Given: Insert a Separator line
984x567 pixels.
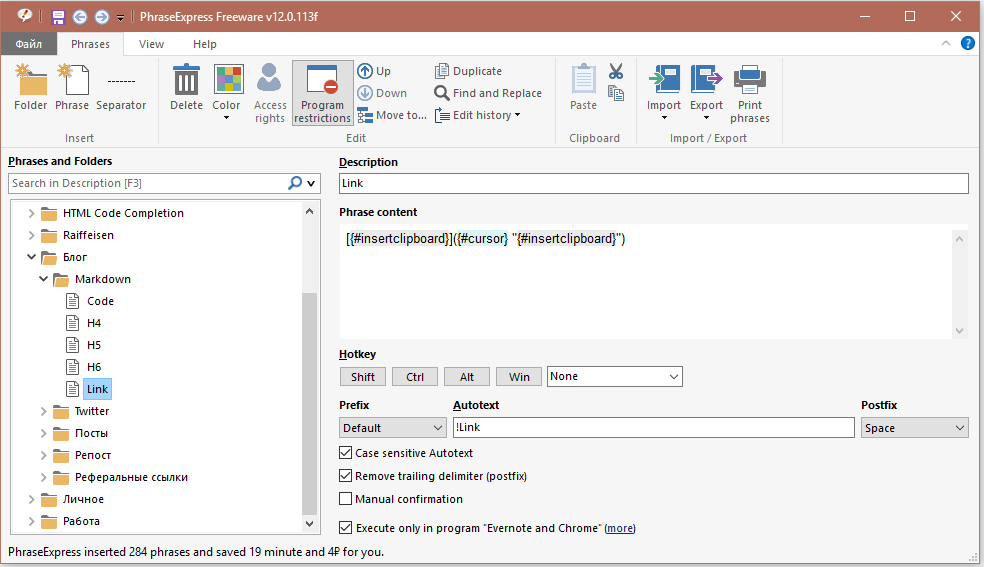Looking at the screenshot, I should click(x=121, y=88).
